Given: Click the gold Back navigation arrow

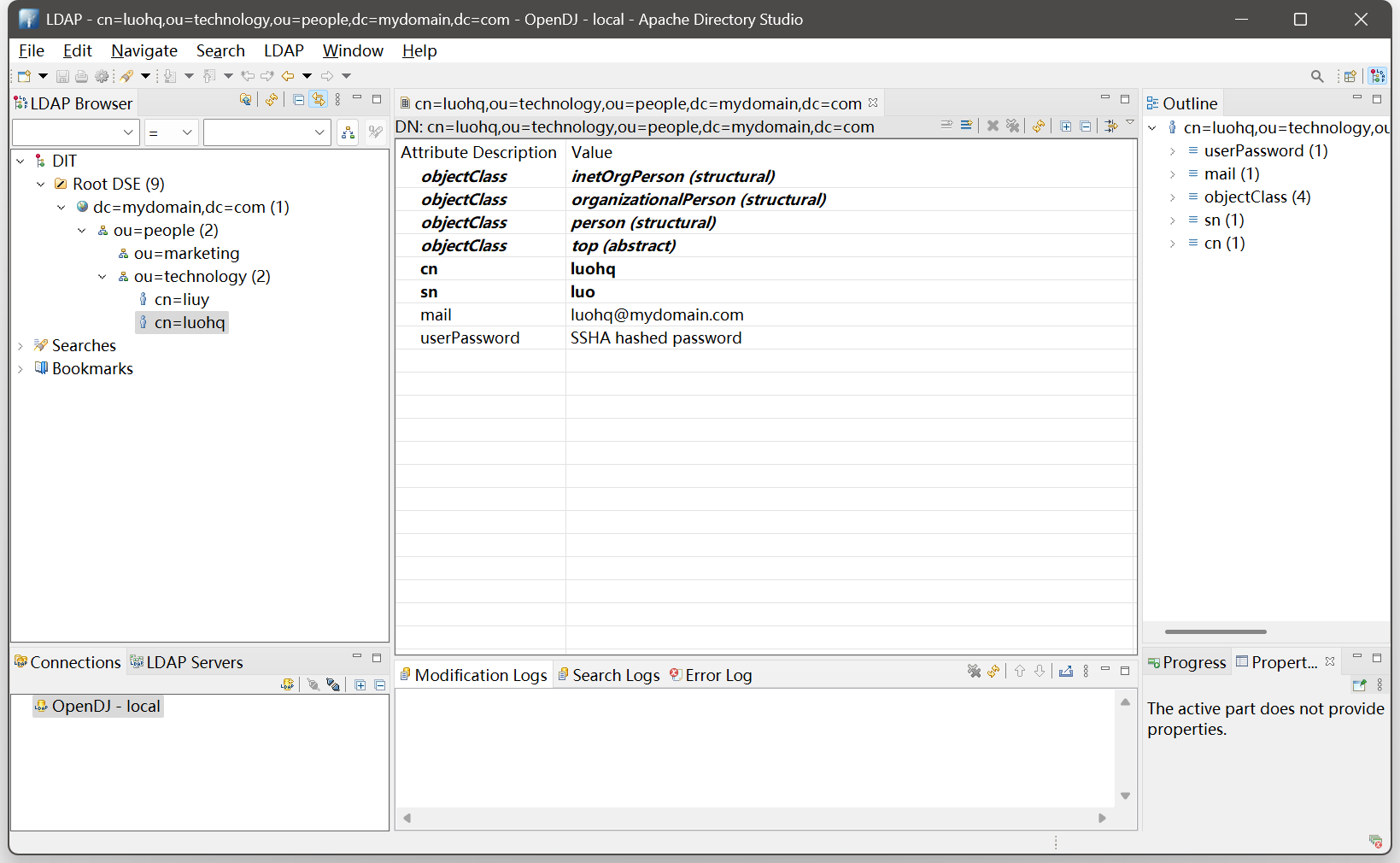Looking at the screenshot, I should click(x=288, y=76).
